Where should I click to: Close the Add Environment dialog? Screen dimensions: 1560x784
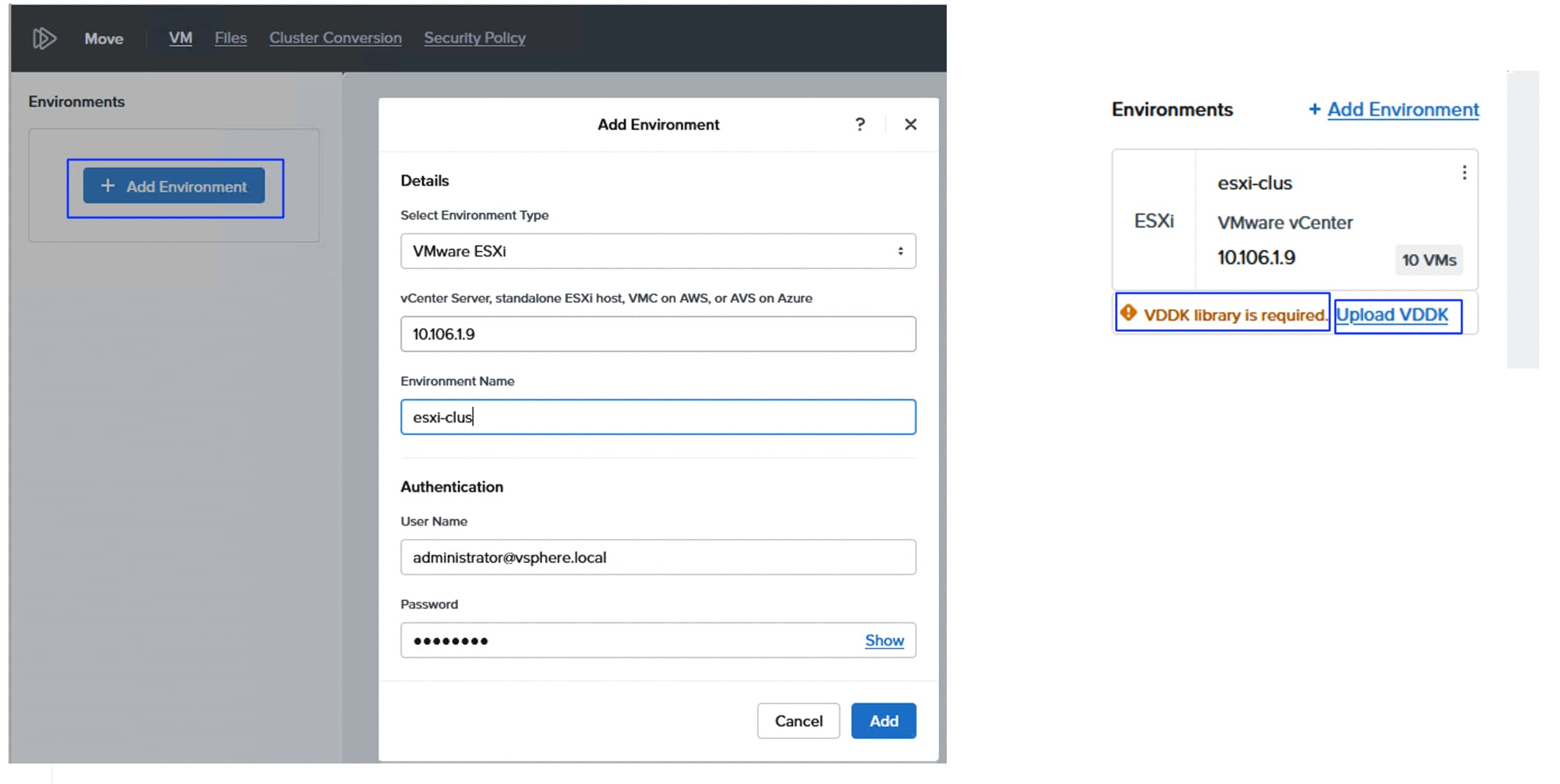[911, 124]
